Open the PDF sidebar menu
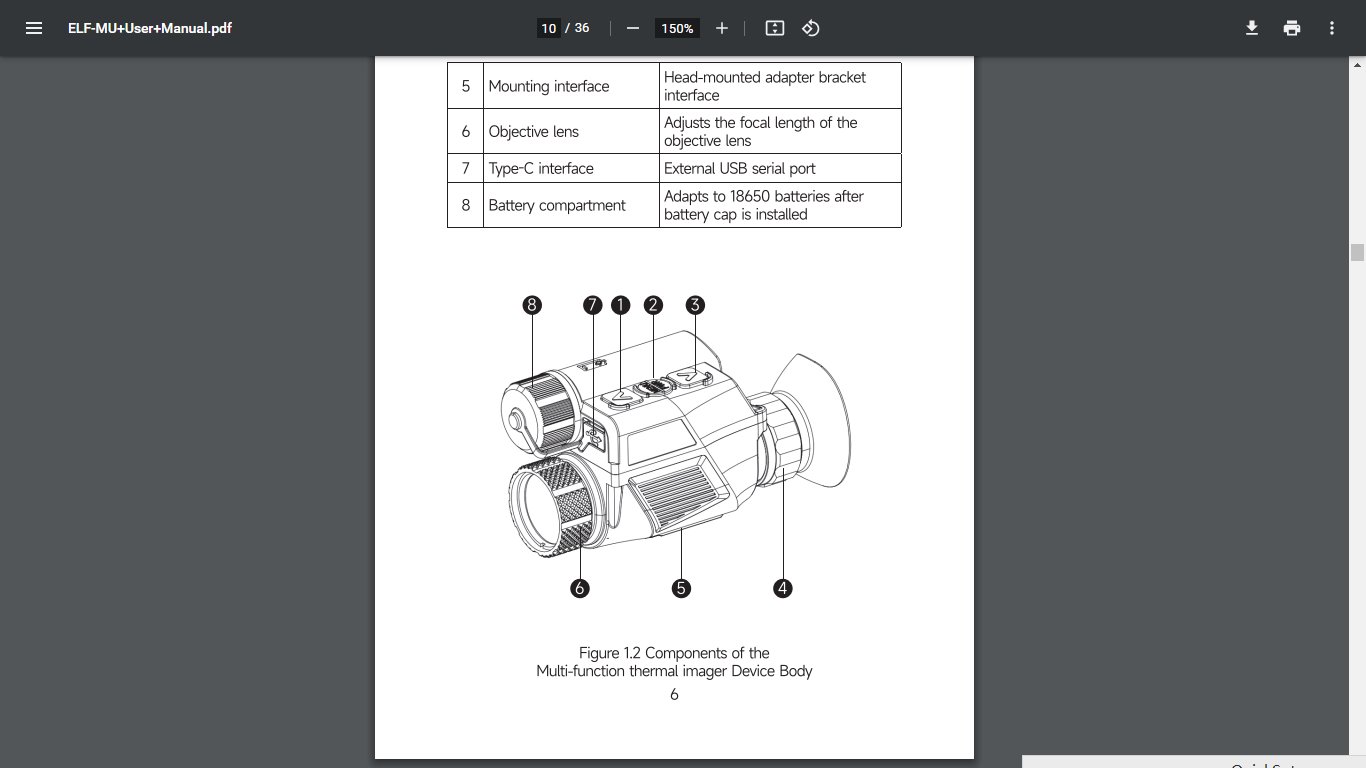1366x768 pixels. tap(34, 28)
